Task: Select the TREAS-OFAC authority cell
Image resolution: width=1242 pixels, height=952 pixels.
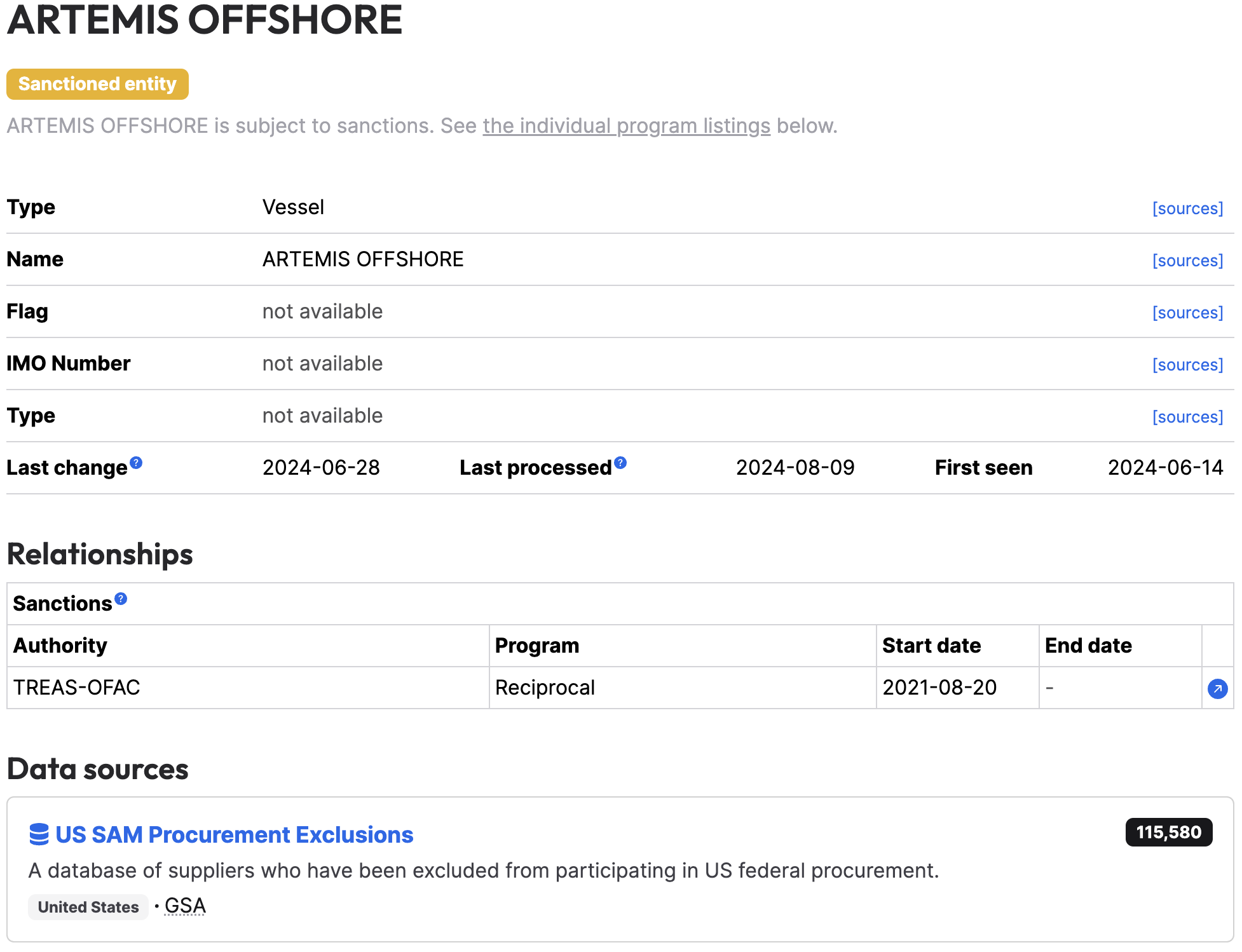Action: pos(248,688)
